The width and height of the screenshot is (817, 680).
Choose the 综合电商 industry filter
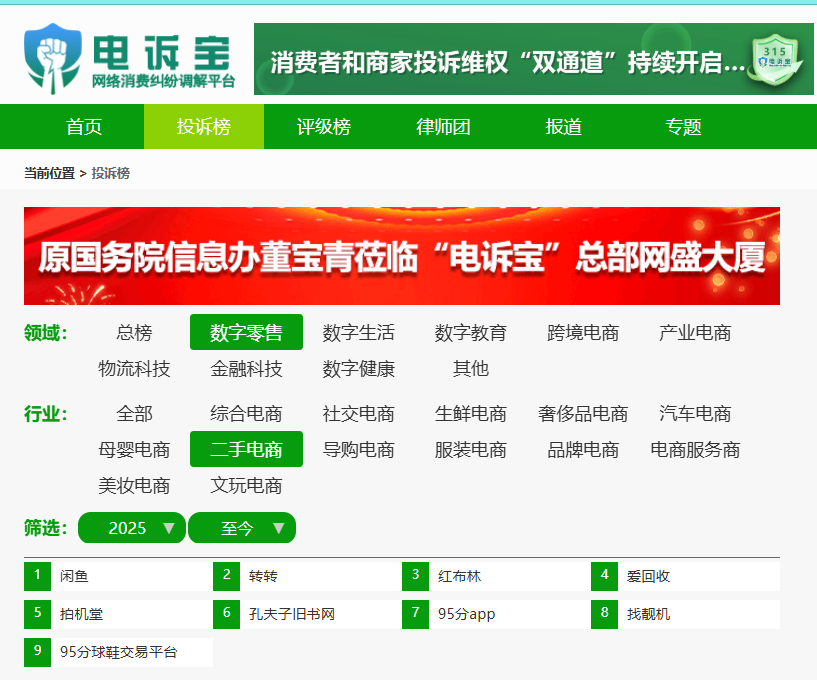click(246, 414)
